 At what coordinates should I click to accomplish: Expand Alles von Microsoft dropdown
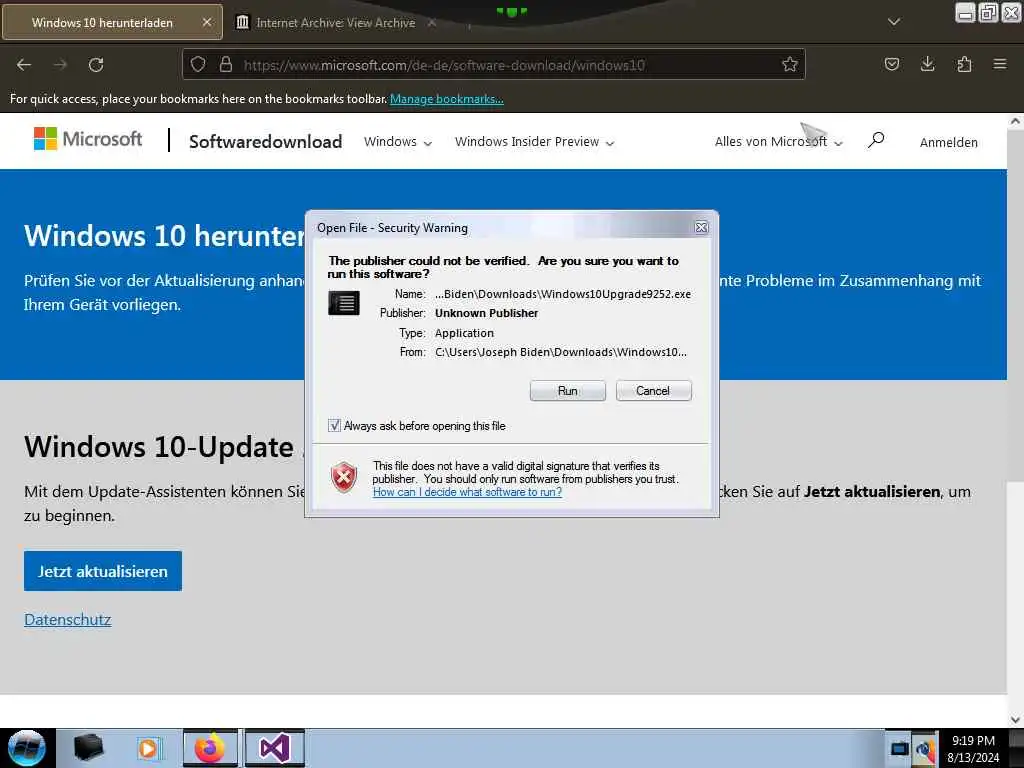pos(778,142)
